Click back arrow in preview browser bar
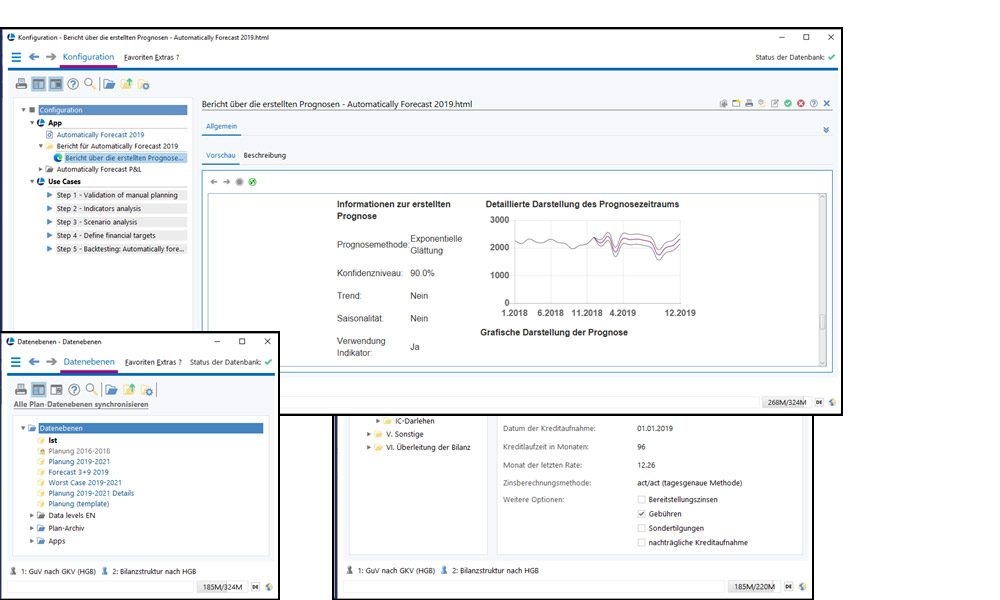Image resolution: width=1000 pixels, height=600 pixels. click(214, 182)
